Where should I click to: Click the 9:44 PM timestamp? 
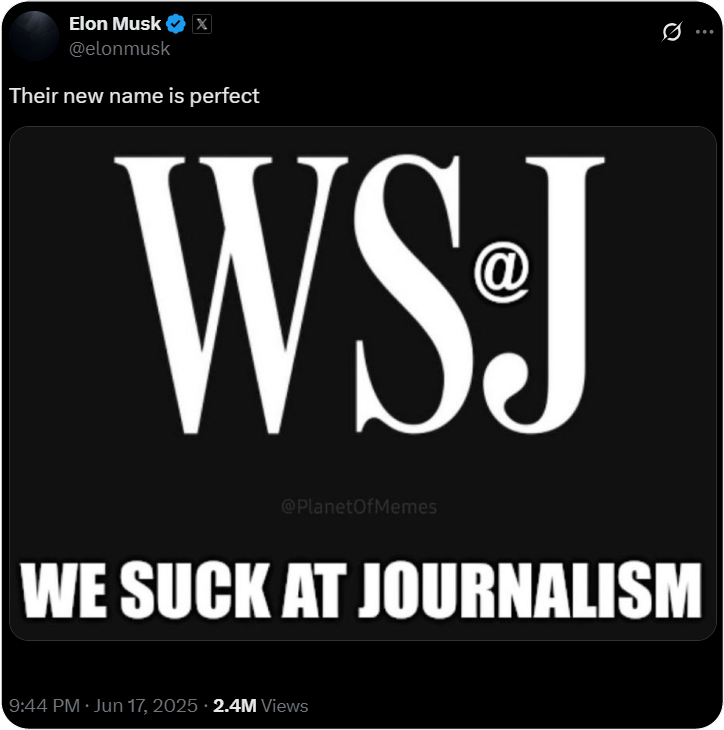(45, 706)
